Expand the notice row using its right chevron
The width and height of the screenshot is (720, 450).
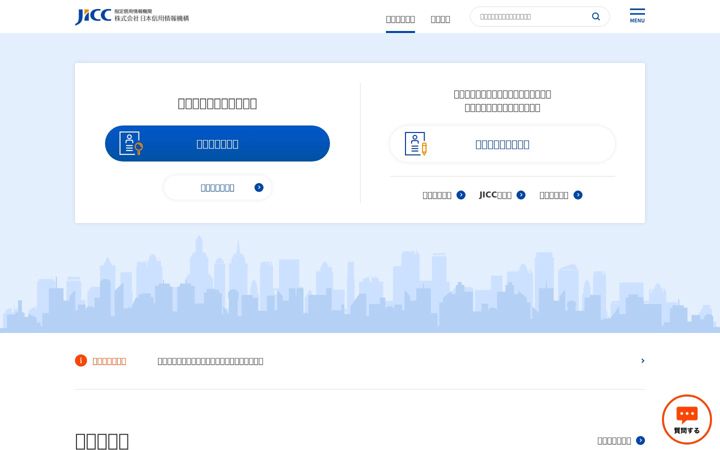642,361
